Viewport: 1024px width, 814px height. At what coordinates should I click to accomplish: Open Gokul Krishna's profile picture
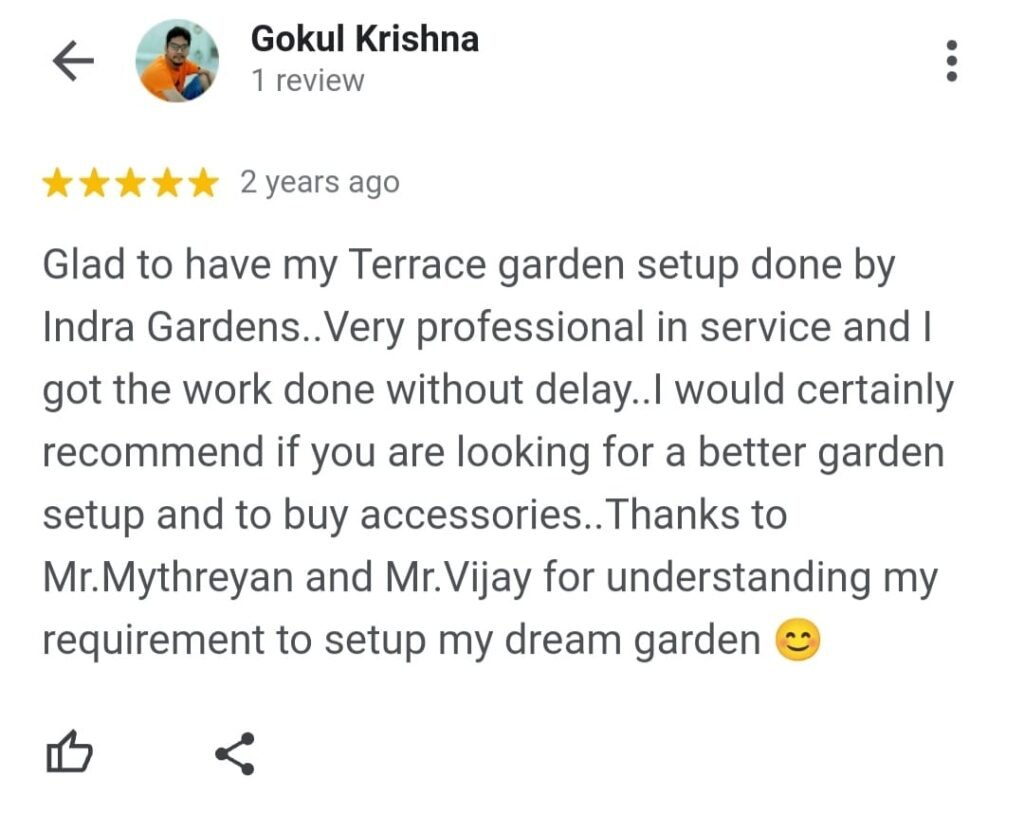tap(177, 61)
